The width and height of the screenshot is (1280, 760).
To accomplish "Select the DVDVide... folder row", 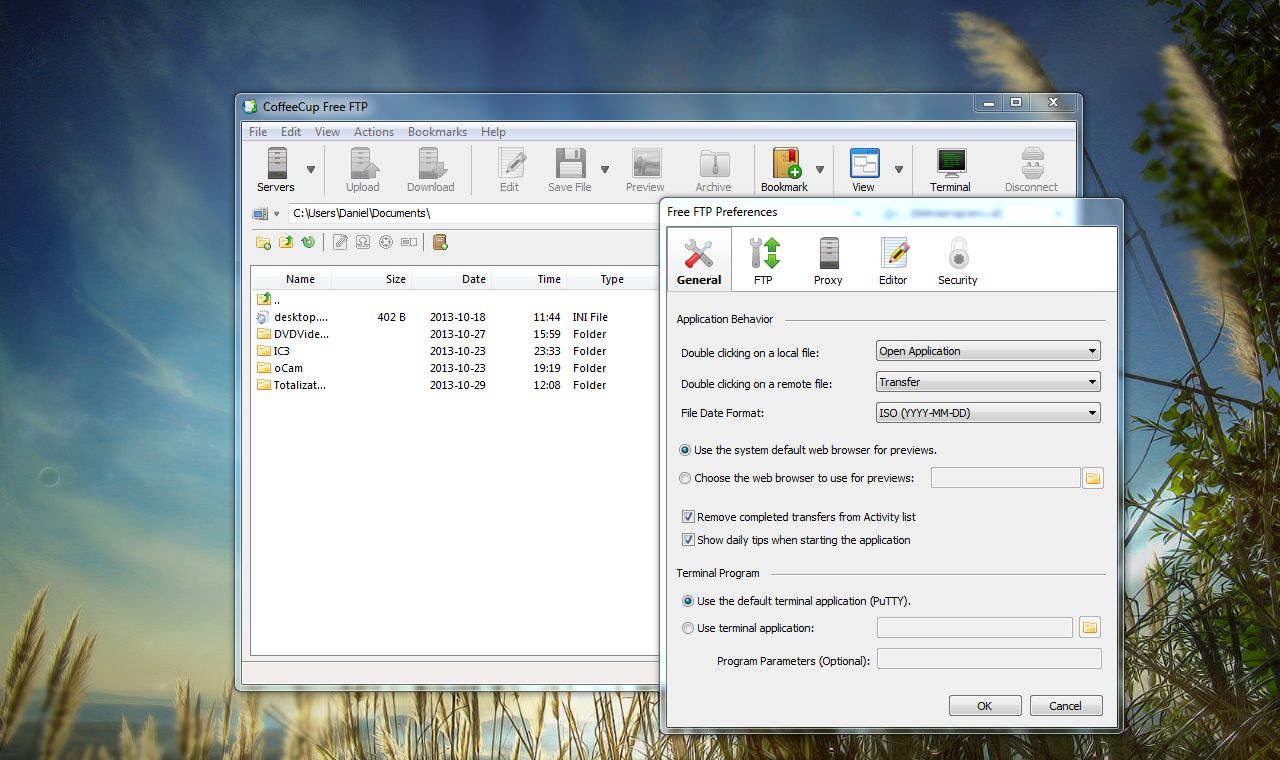I will pyautogui.click(x=455, y=334).
